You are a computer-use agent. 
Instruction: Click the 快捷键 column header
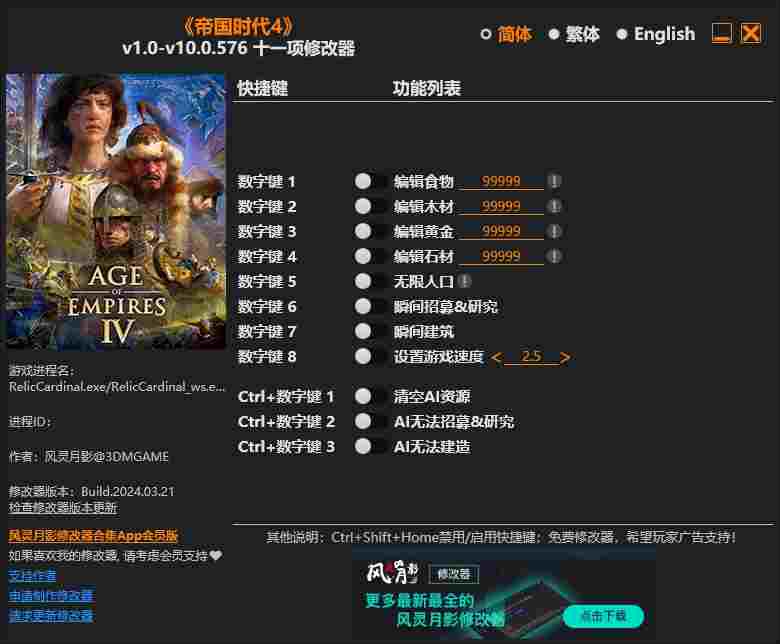263,89
